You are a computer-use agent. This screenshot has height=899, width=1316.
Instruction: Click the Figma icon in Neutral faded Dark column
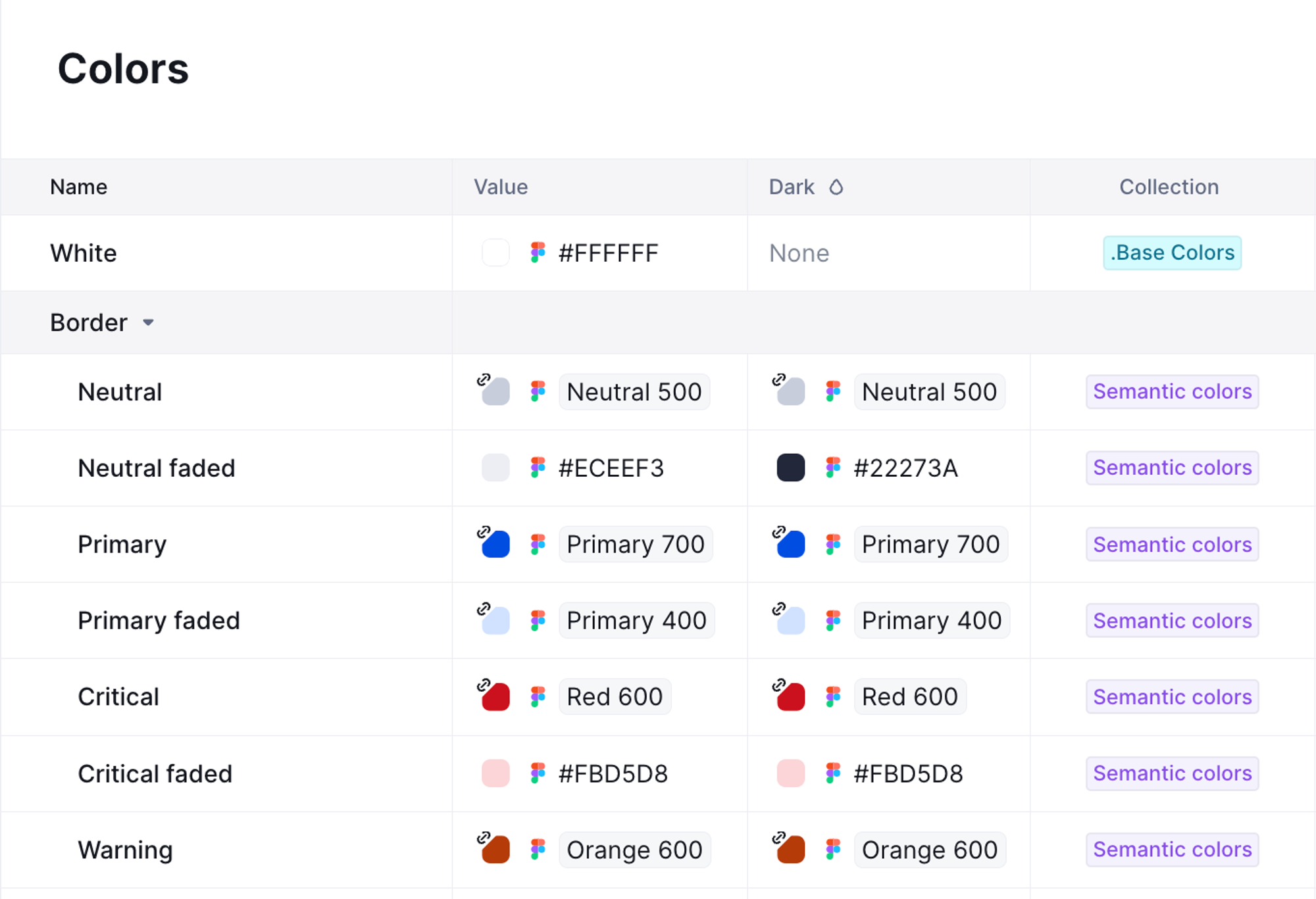833,468
